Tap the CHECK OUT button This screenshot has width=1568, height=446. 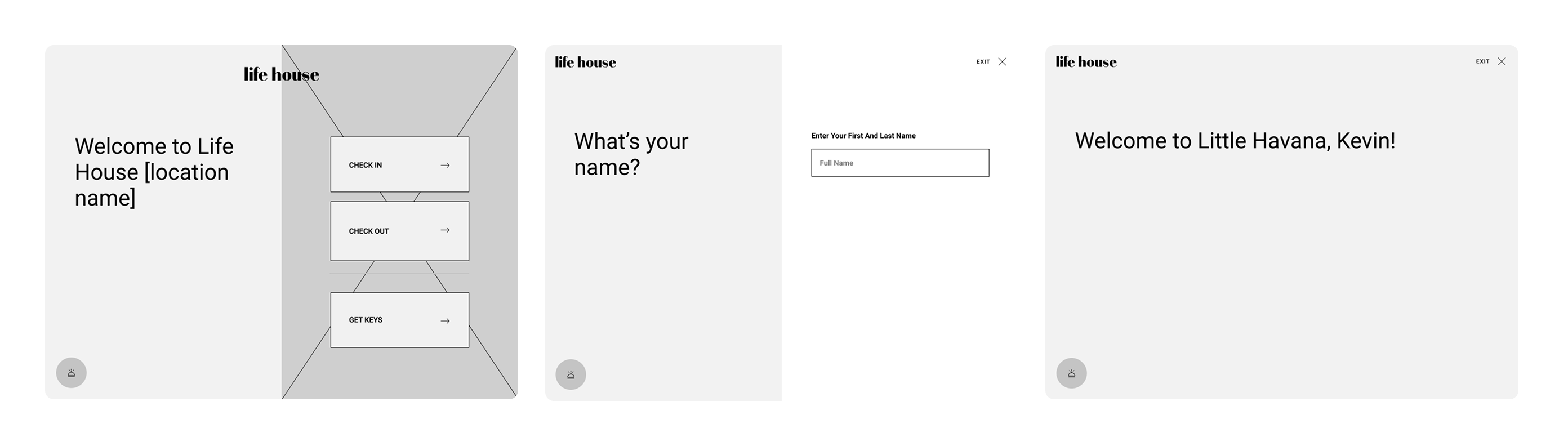pos(399,231)
